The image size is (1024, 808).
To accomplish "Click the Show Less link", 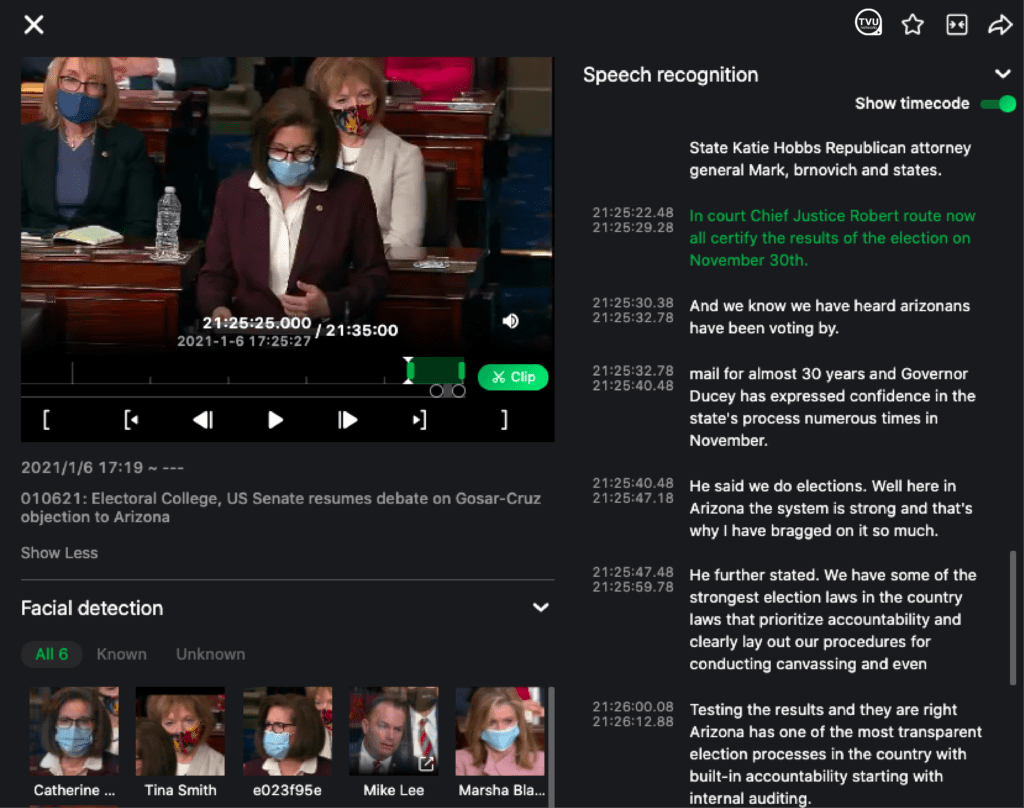I will click(x=59, y=553).
